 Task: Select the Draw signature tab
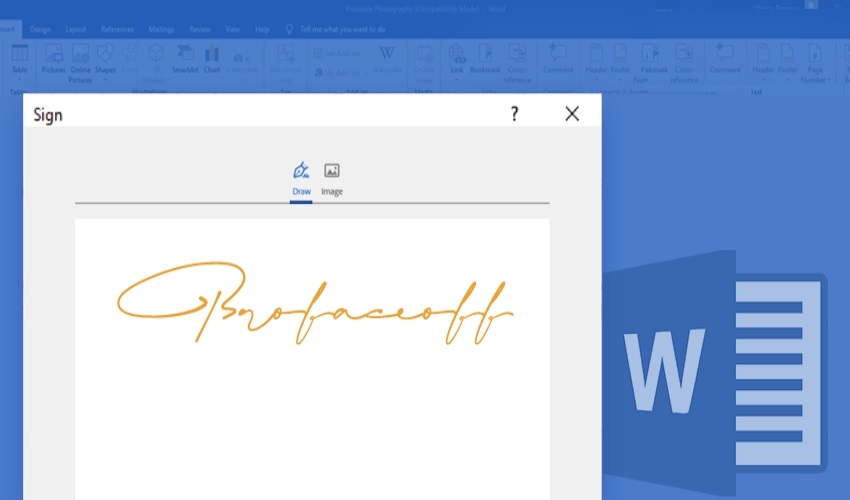[x=301, y=178]
